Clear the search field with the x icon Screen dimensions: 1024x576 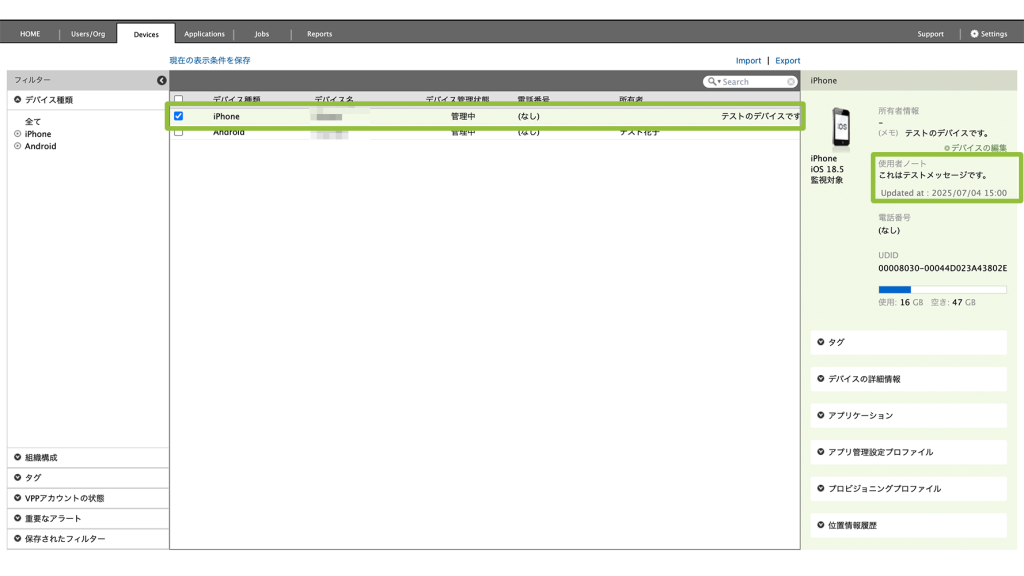pyautogui.click(x=791, y=82)
